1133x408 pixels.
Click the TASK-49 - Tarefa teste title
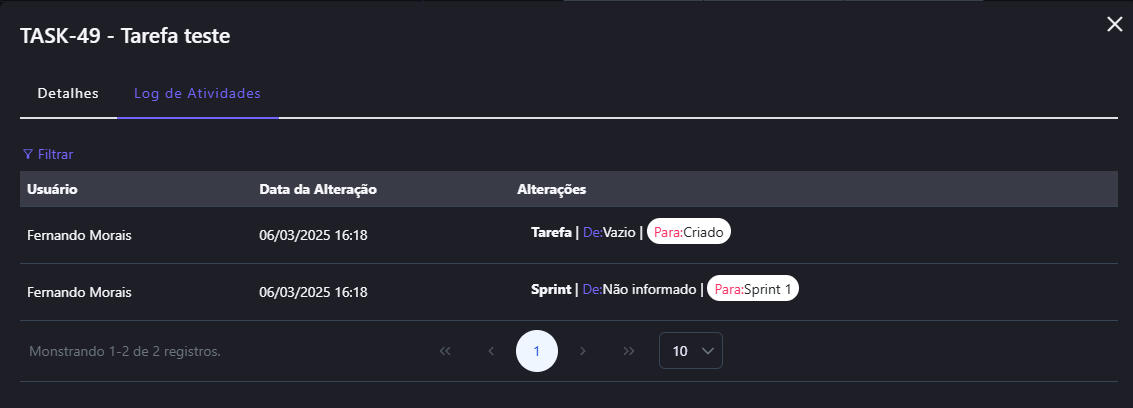point(126,37)
